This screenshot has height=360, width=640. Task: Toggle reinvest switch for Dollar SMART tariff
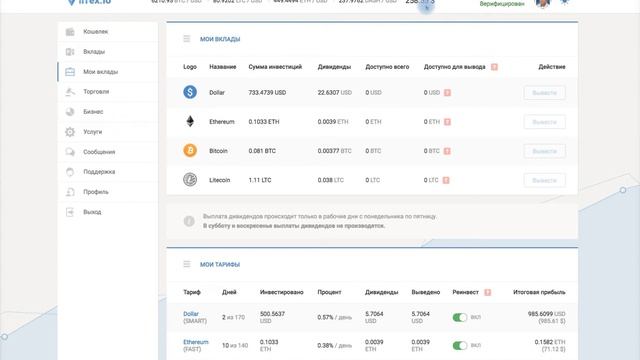click(460, 317)
